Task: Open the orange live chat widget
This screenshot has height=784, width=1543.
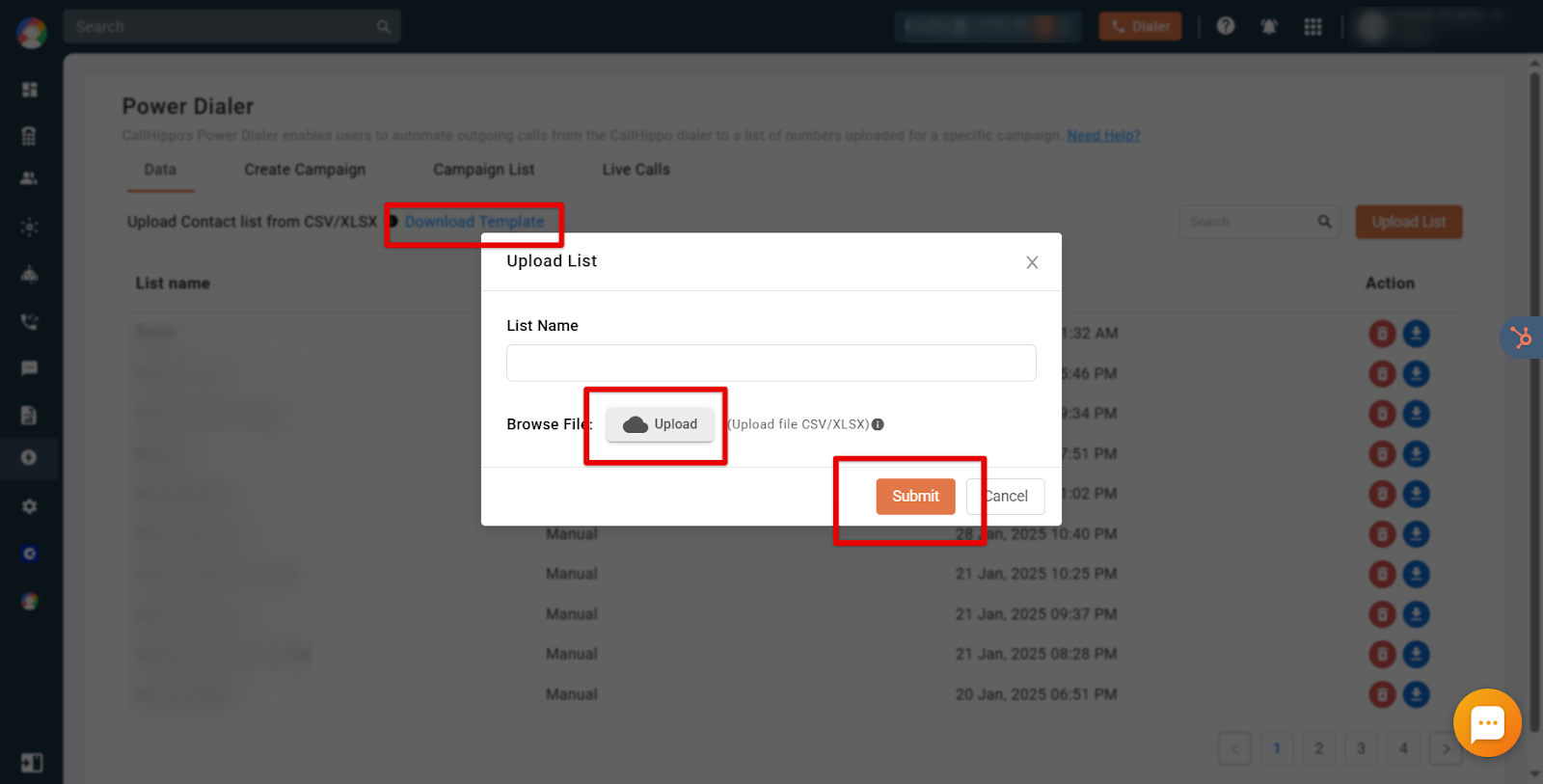Action: (x=1487, y=722)
